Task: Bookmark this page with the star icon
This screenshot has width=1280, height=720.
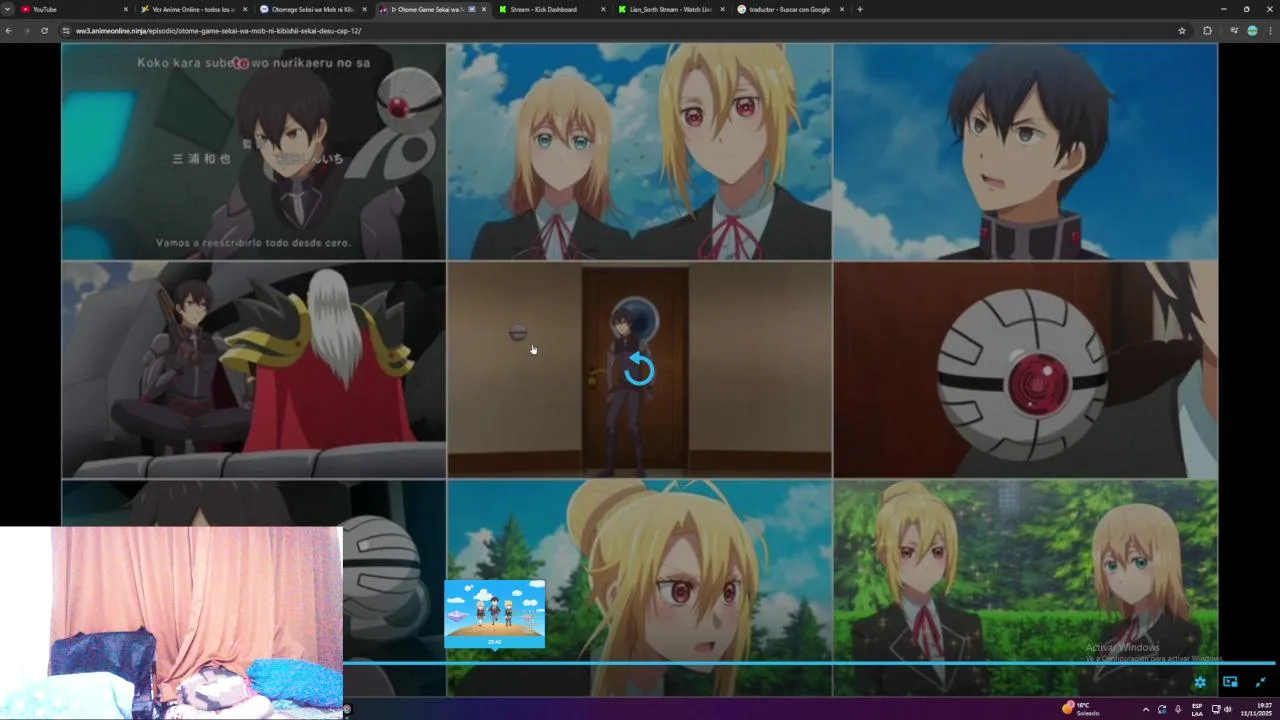Action: [1182, 31]
